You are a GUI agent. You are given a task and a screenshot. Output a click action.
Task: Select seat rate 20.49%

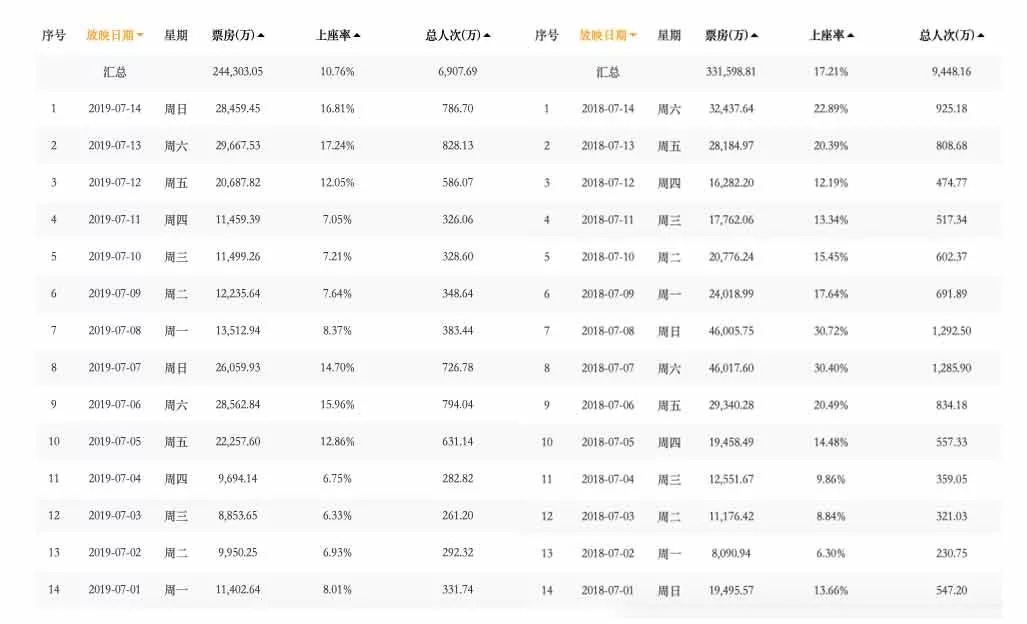[831, 405]
